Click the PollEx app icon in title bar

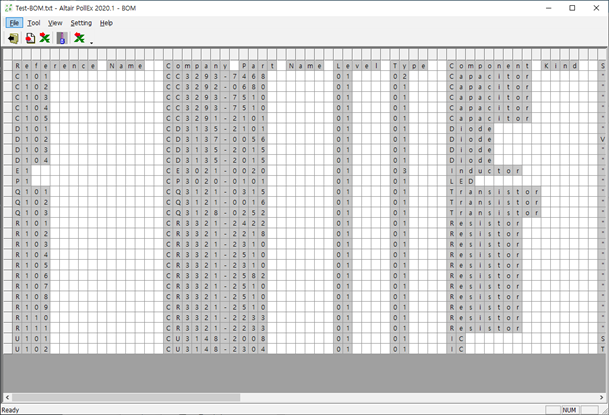click(x=8, y=8)
